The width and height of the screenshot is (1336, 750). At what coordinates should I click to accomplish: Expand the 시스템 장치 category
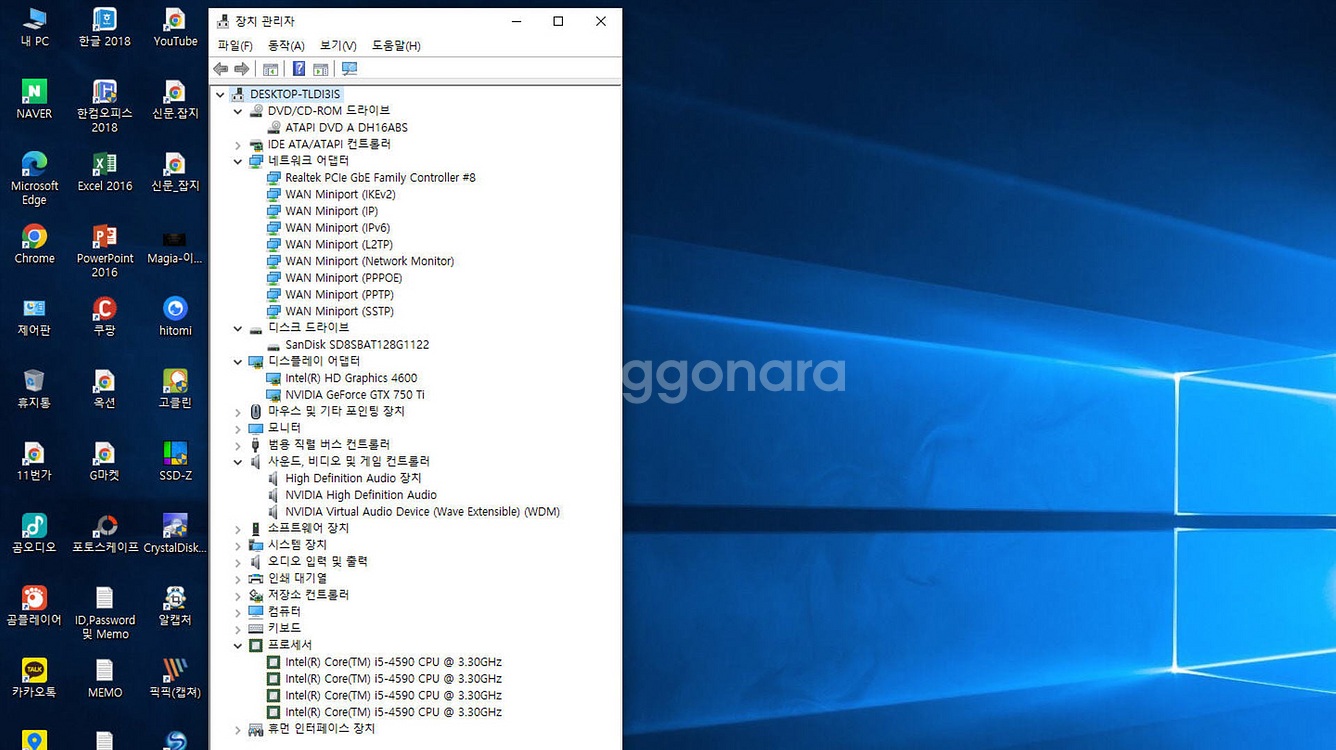238,545
